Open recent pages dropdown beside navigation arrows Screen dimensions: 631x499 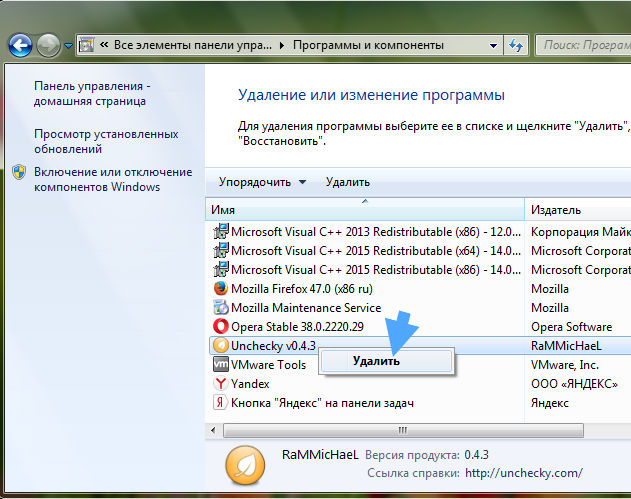point(68,46)
